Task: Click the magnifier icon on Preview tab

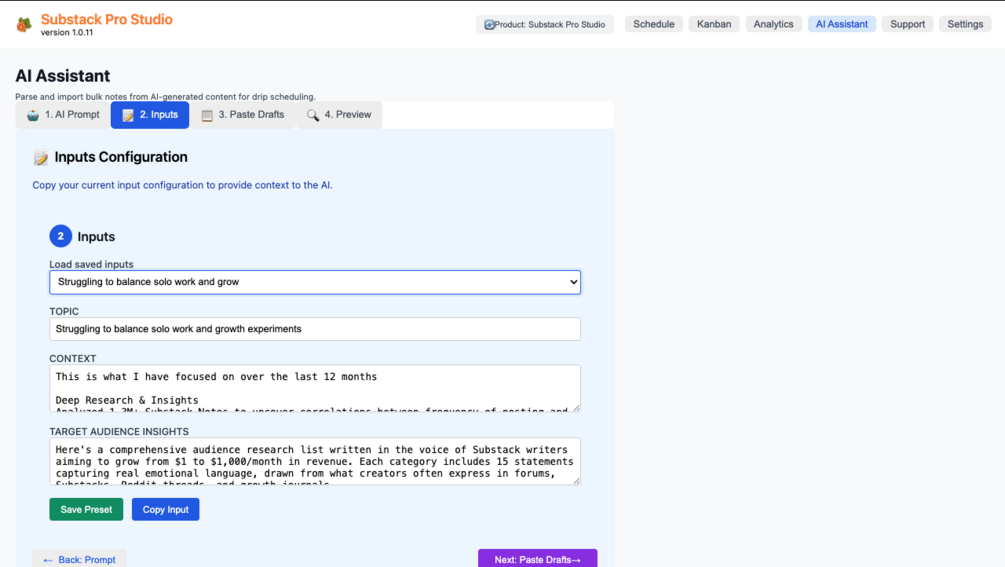Action: 313,115
